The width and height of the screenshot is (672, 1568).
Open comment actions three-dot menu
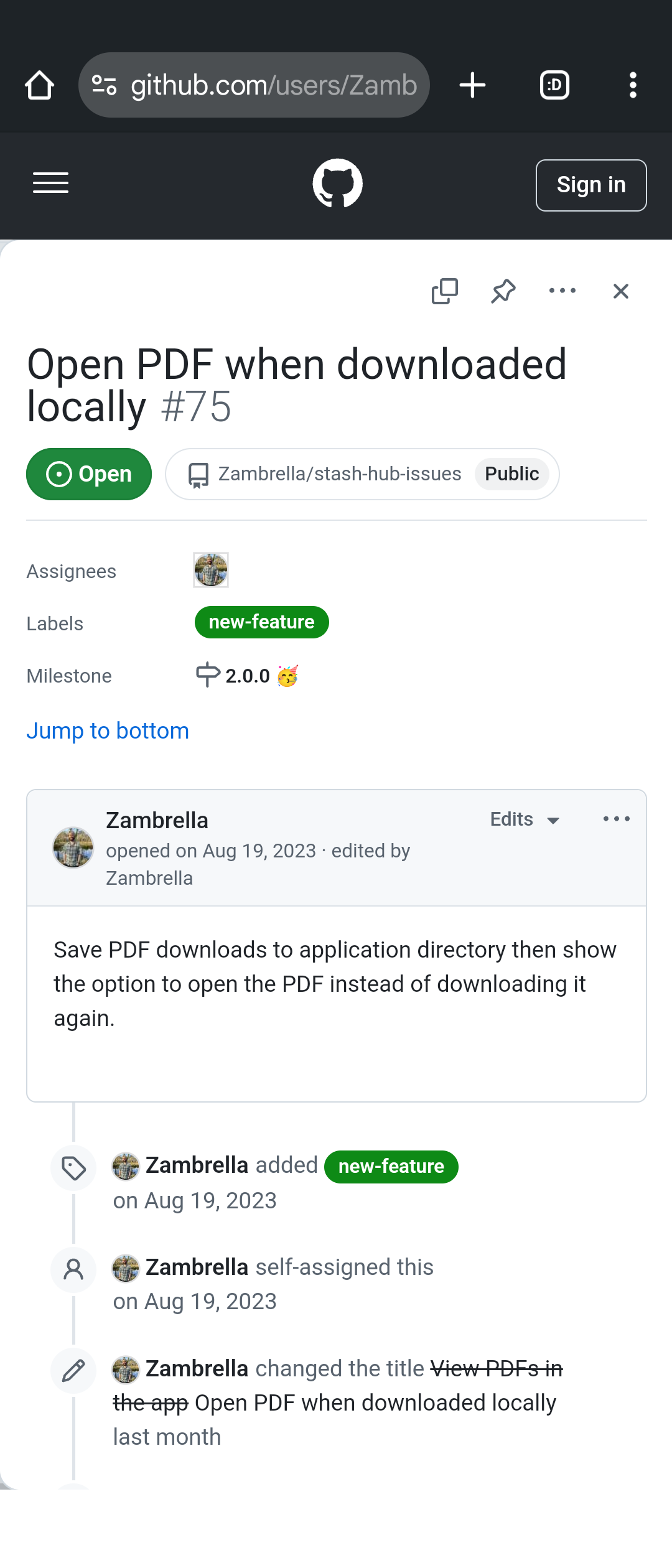617,819
